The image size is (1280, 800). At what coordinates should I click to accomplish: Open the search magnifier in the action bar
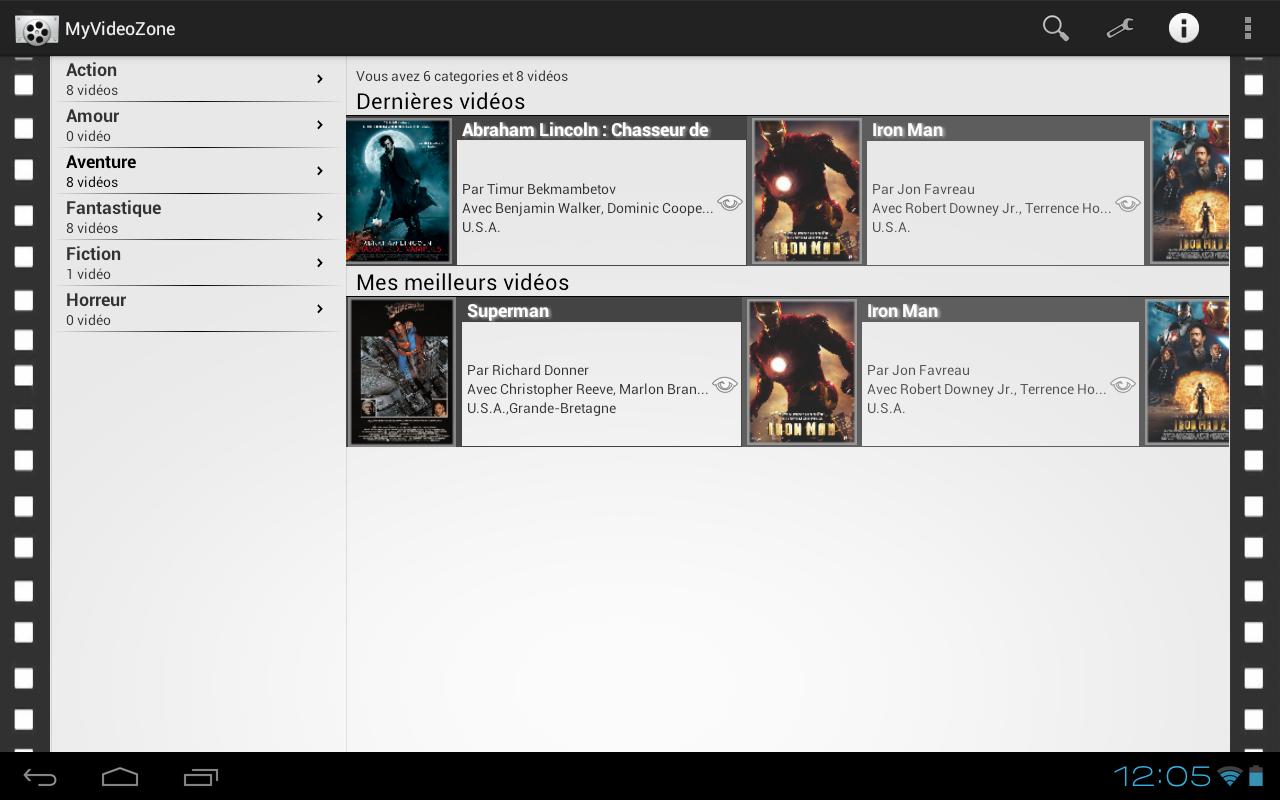pos(1056,28)
